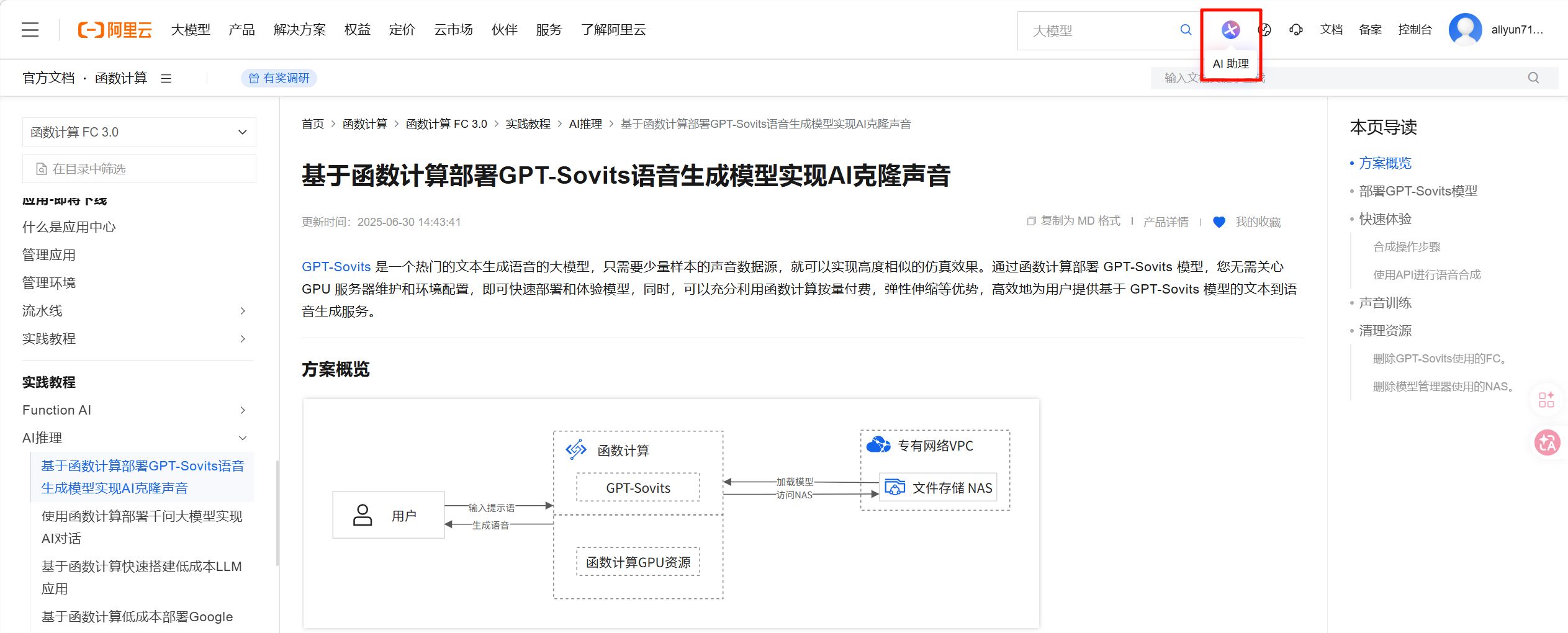Screen dimensions: 1568x633
Task: Click the 复制为 MD 格式 copy icon
Action: pos(1031,221)
